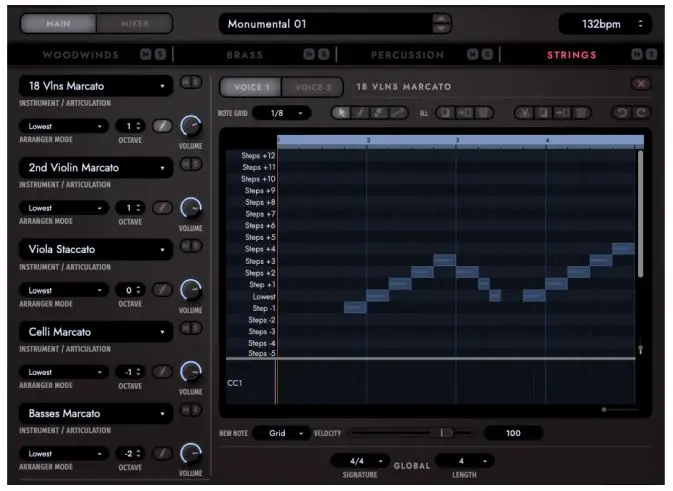Open pattern editor pencil for Celli Marcato
Screen dimensions: 673x491
pyautogui.click(x=162, y=372)
